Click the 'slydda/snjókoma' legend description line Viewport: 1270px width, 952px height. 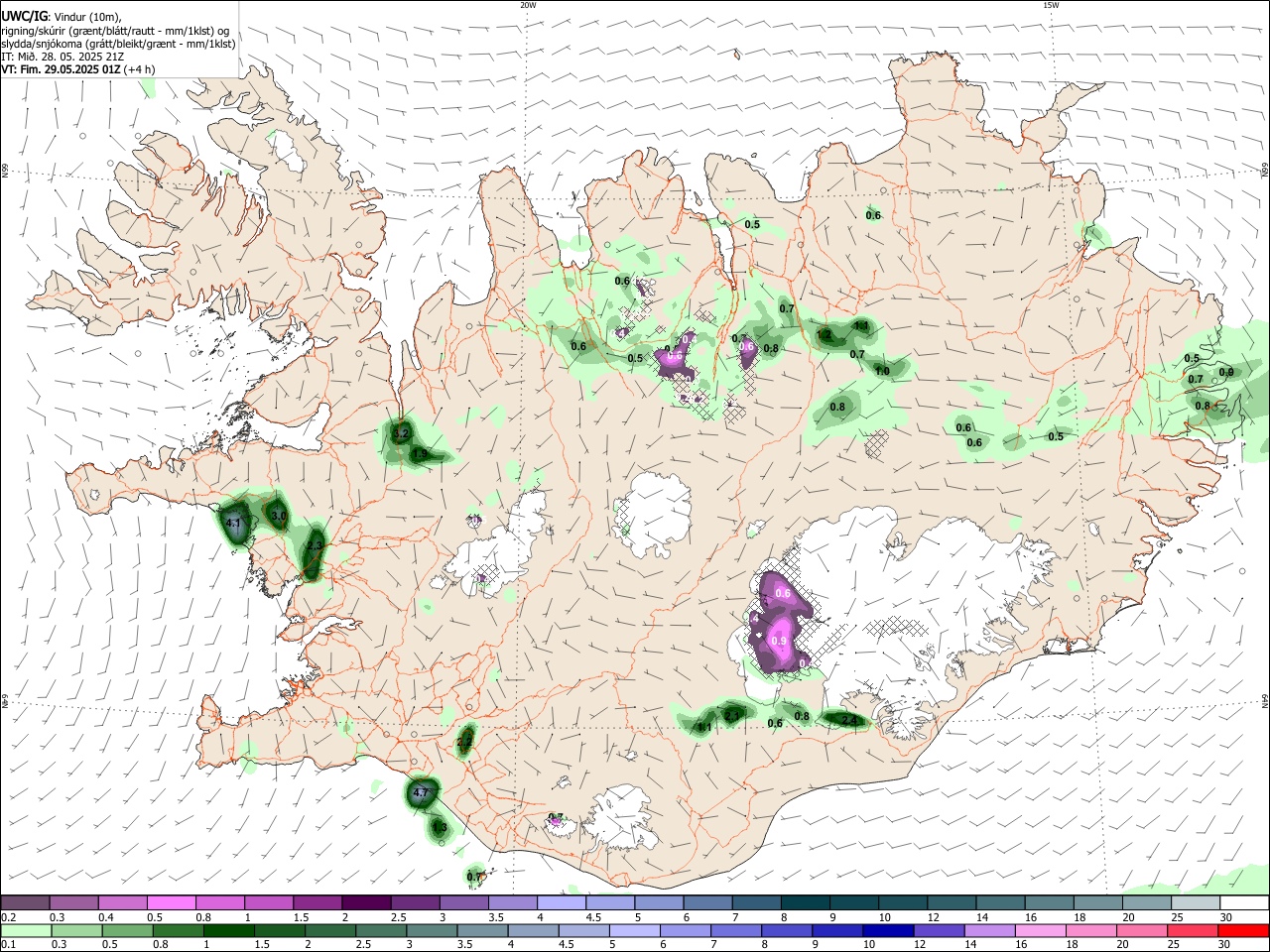pyautogui.click(x=118, y=44)
